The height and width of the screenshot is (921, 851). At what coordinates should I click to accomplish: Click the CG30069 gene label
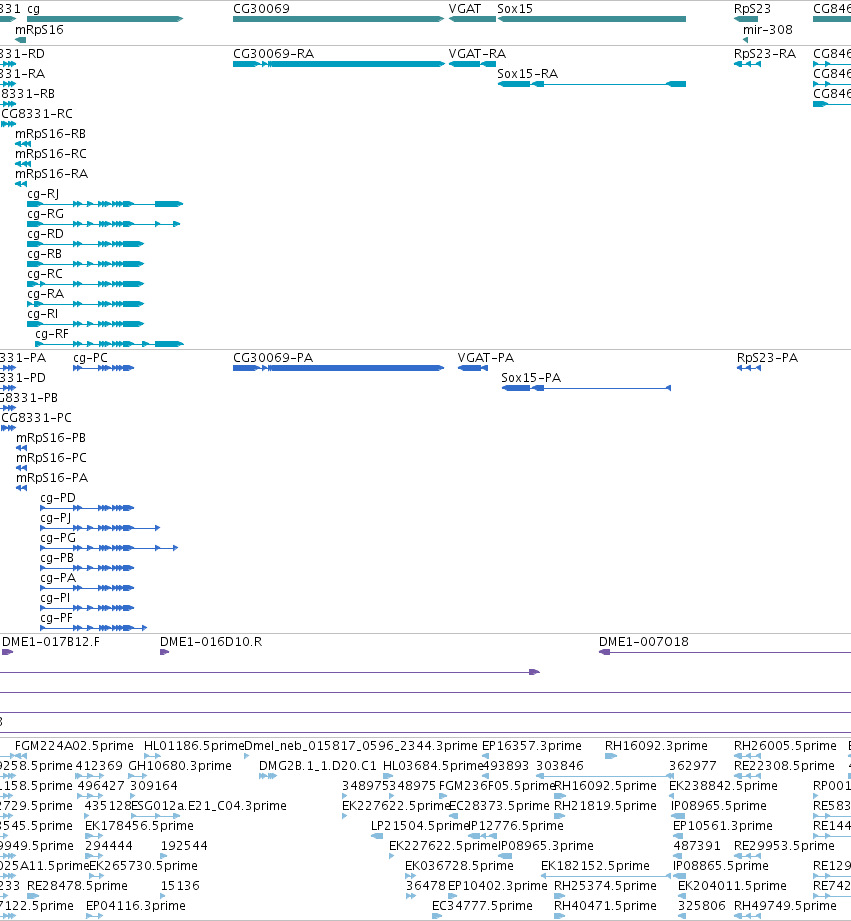pos(261,9)
